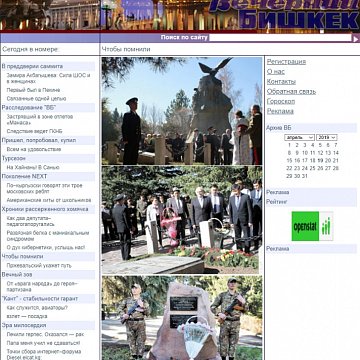Click the Чтобы помнили article heading above photos
The height and width of the screenshot is (360, 360).
[x=126, y=49]
